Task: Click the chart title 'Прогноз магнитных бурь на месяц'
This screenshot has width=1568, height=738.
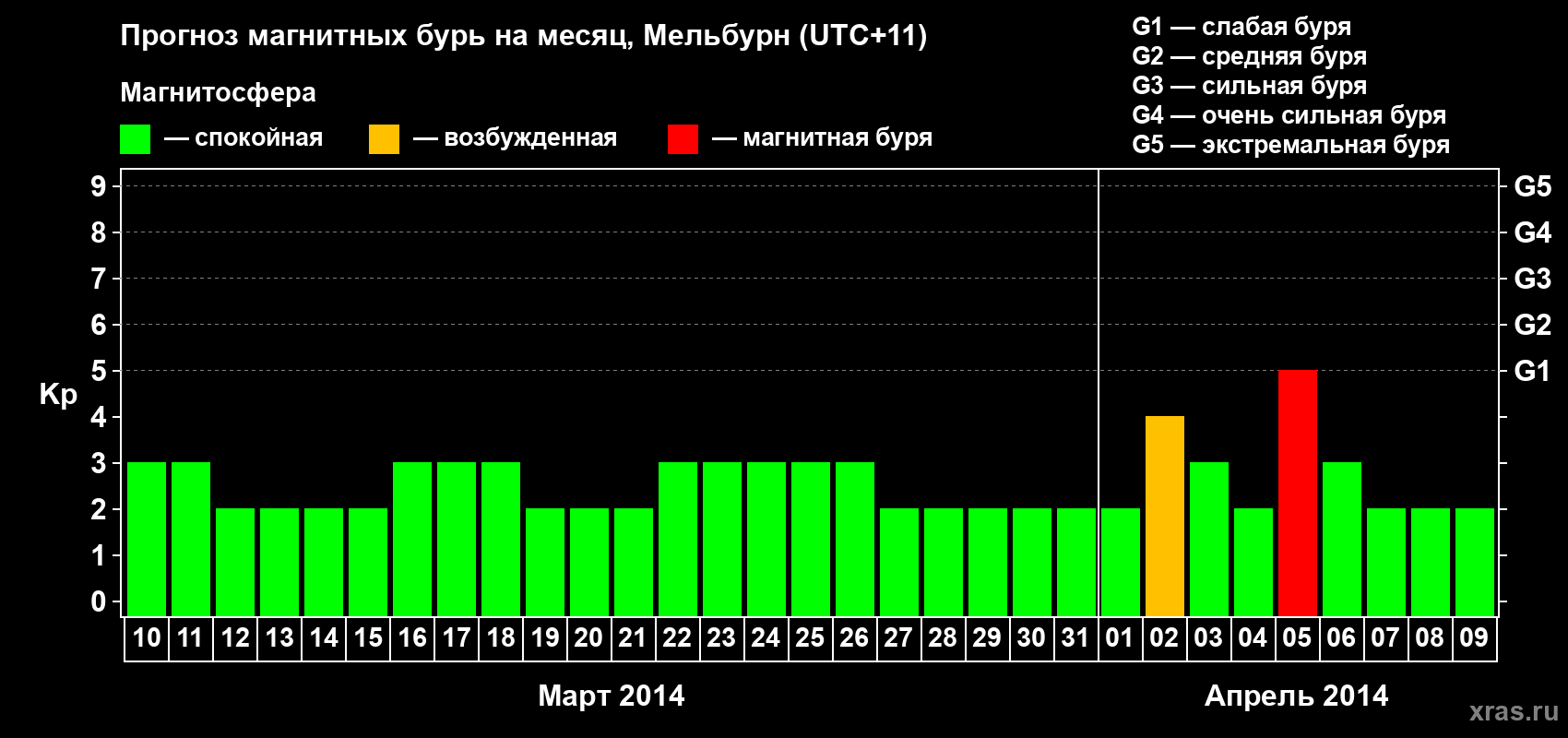Action: (376, 36)
